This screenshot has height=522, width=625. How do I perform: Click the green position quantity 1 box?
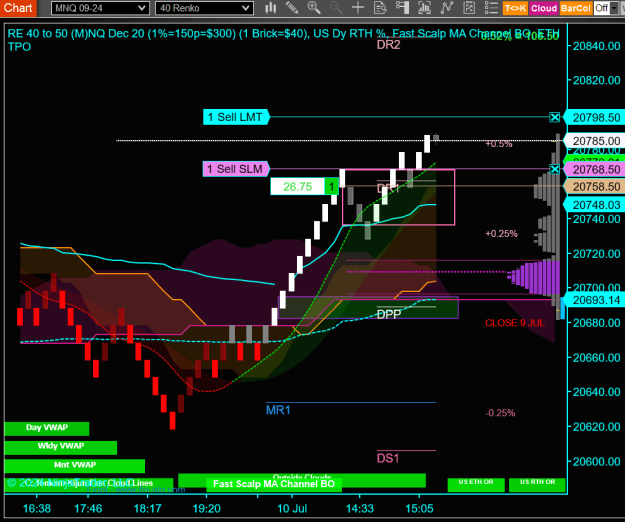point(331,186)
